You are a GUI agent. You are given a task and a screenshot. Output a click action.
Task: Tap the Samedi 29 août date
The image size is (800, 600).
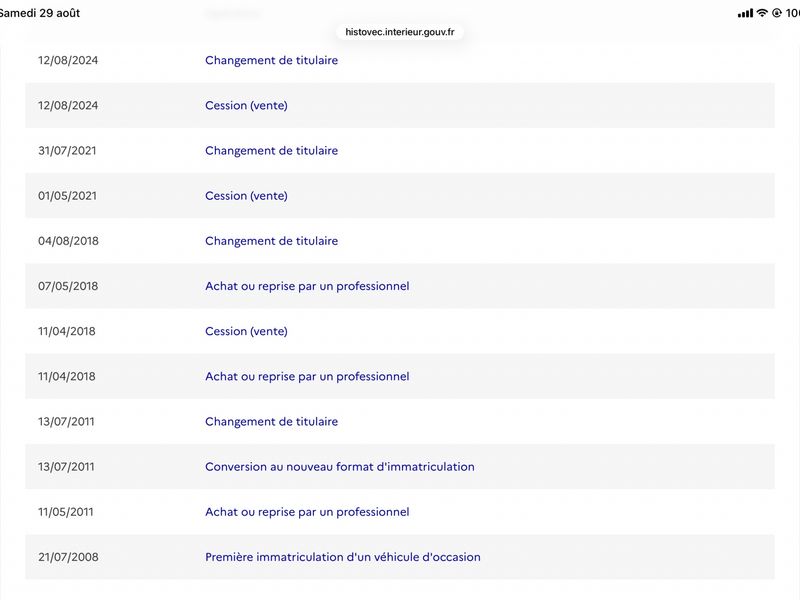40,13
